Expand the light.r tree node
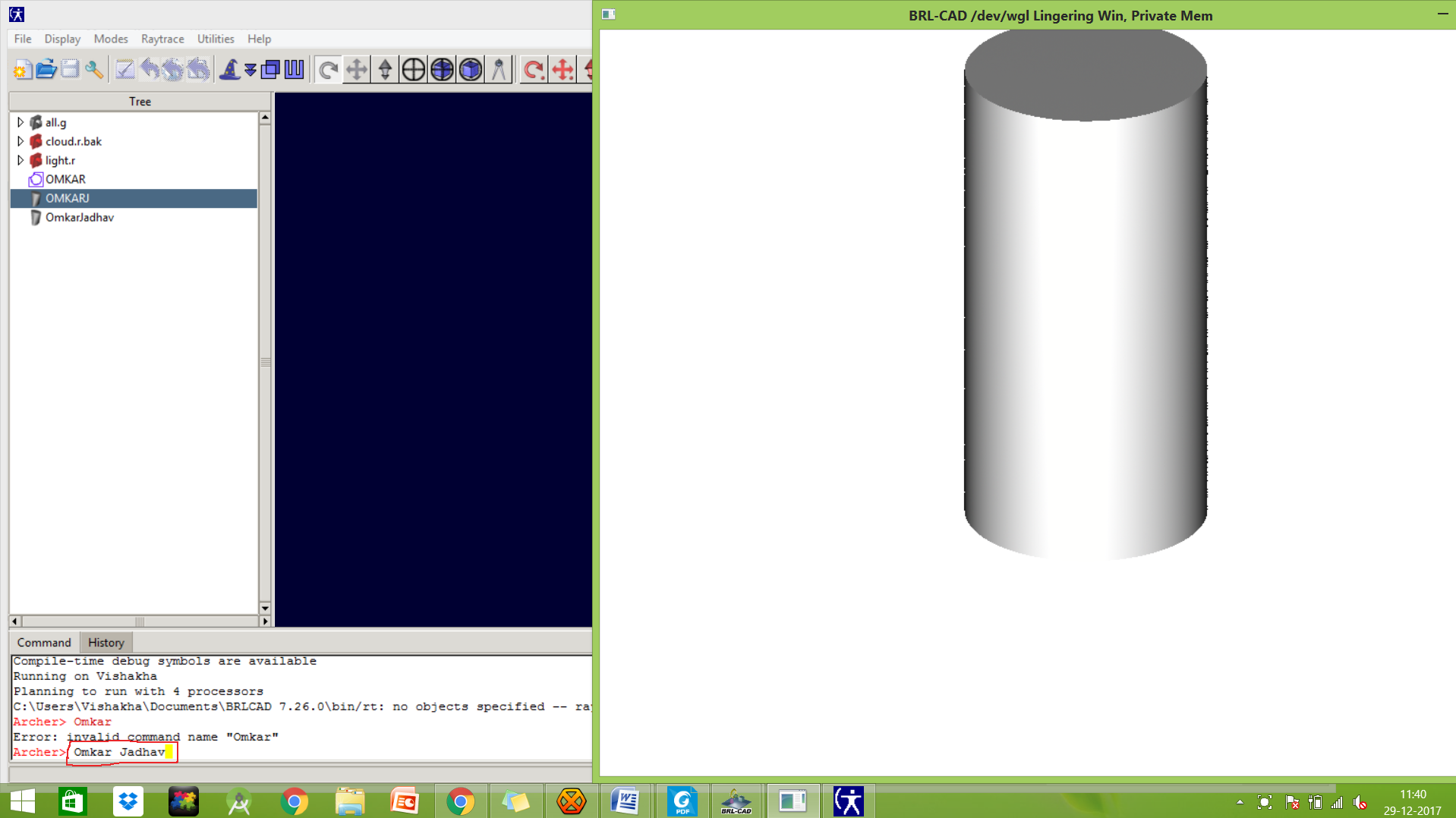This screenshot has height=818, width=1456. 20,160
